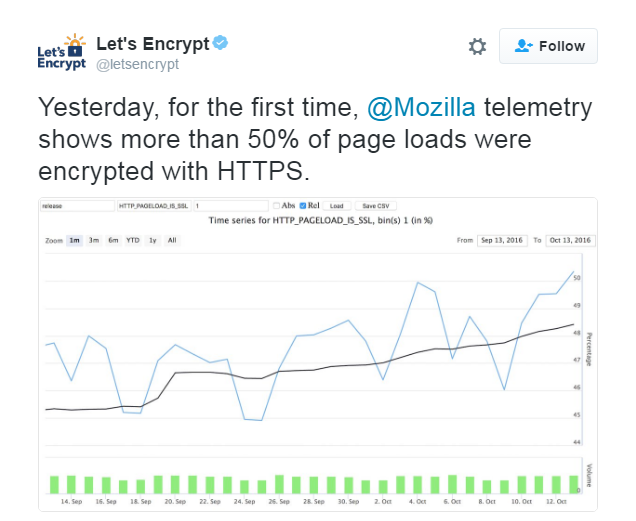Click the HTTP_PAGELOAD_IS_SSL measure field
The image size is (636, 521).
[x=154, y=206]
